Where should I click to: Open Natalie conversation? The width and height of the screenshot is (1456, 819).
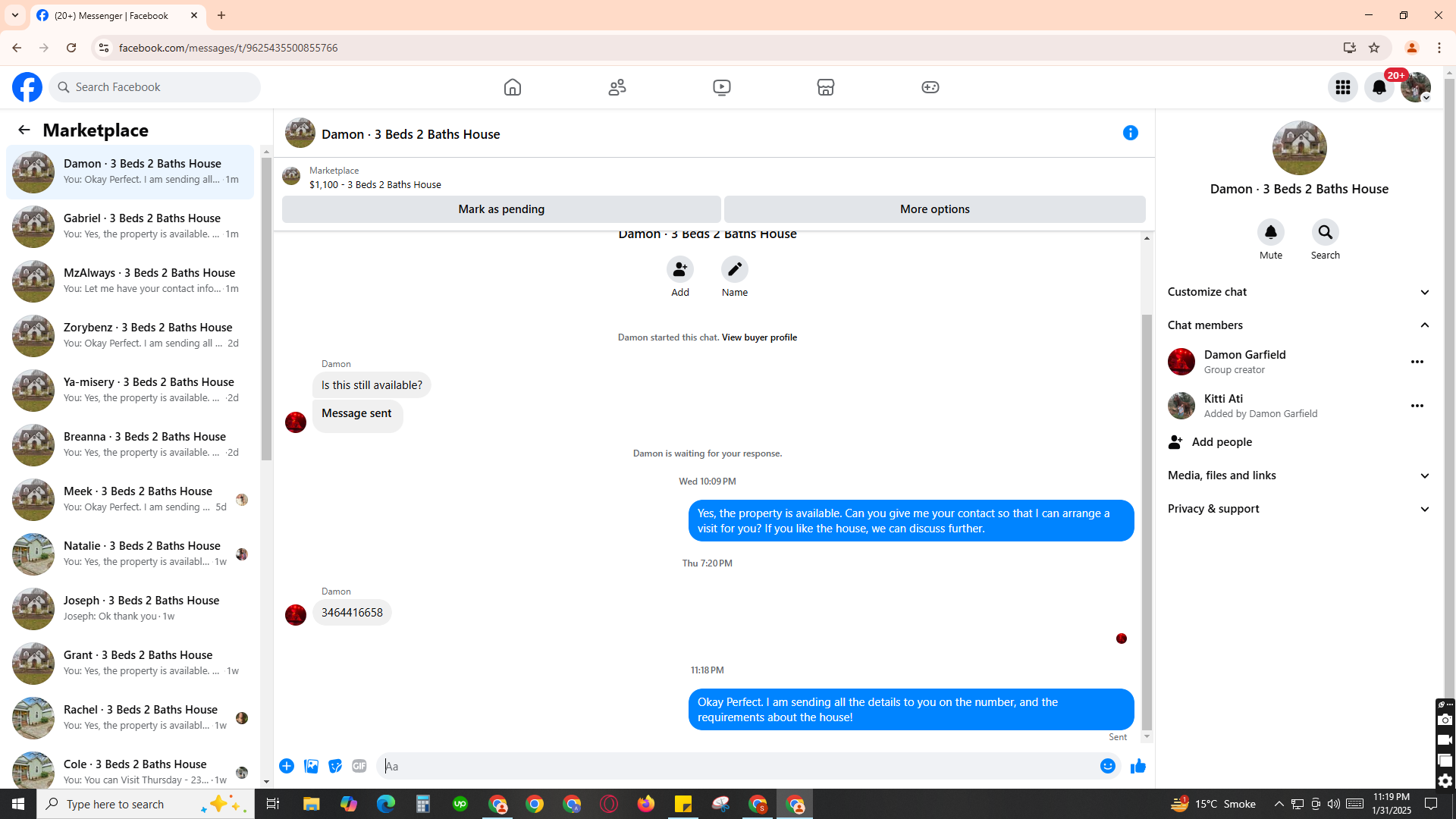(130, 554)
